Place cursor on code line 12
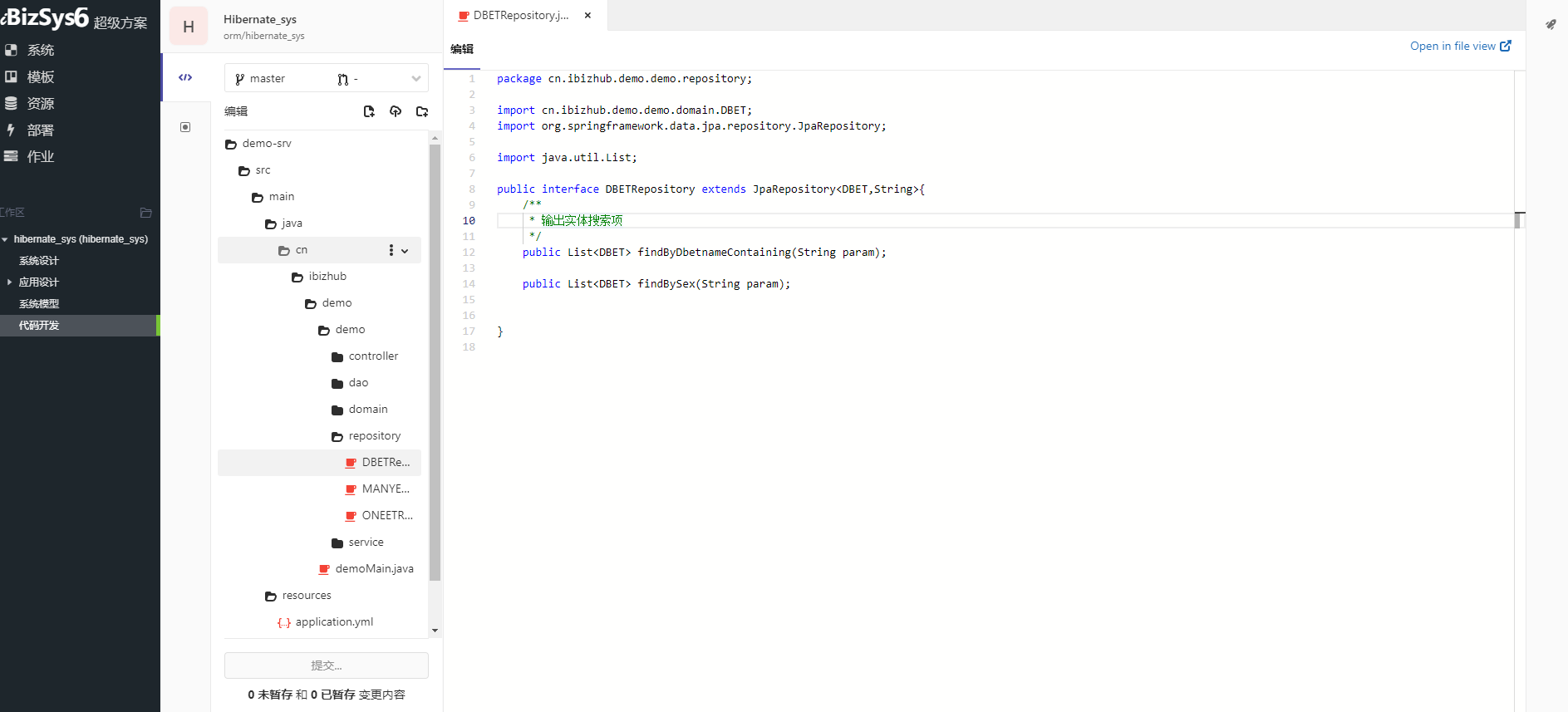Screen dimensions: 1568x712 [704, 253]
